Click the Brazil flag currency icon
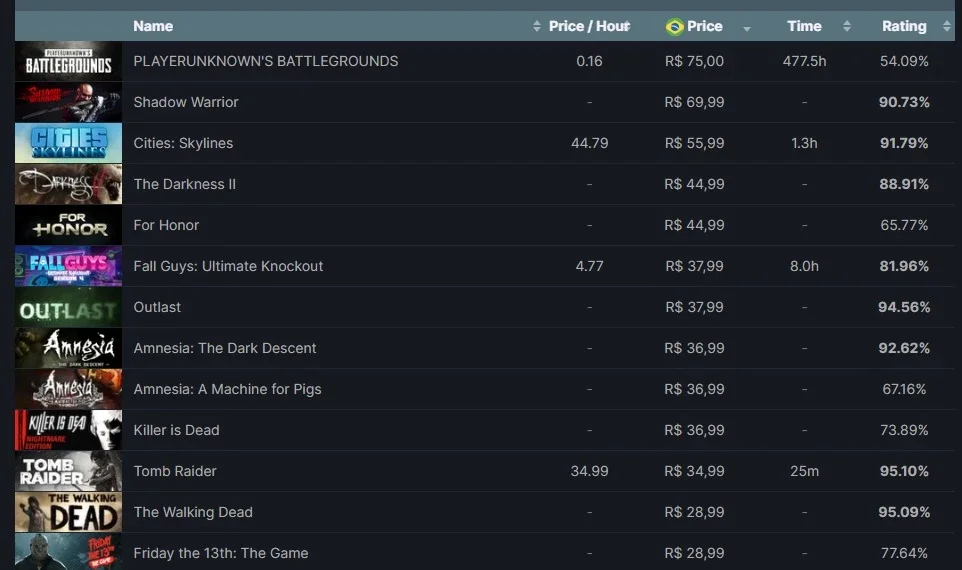Screen dimensions: 962x570 pos(674,26)
